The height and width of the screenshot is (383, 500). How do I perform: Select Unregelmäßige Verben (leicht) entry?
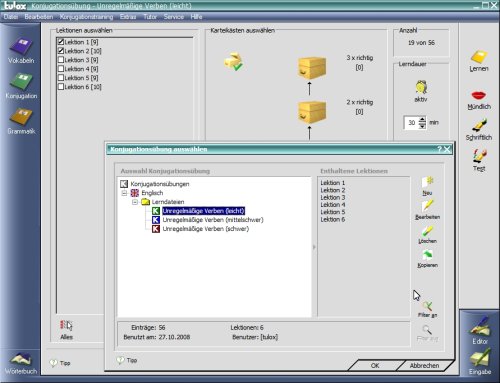pyautogui.click(x=203, y=211)
